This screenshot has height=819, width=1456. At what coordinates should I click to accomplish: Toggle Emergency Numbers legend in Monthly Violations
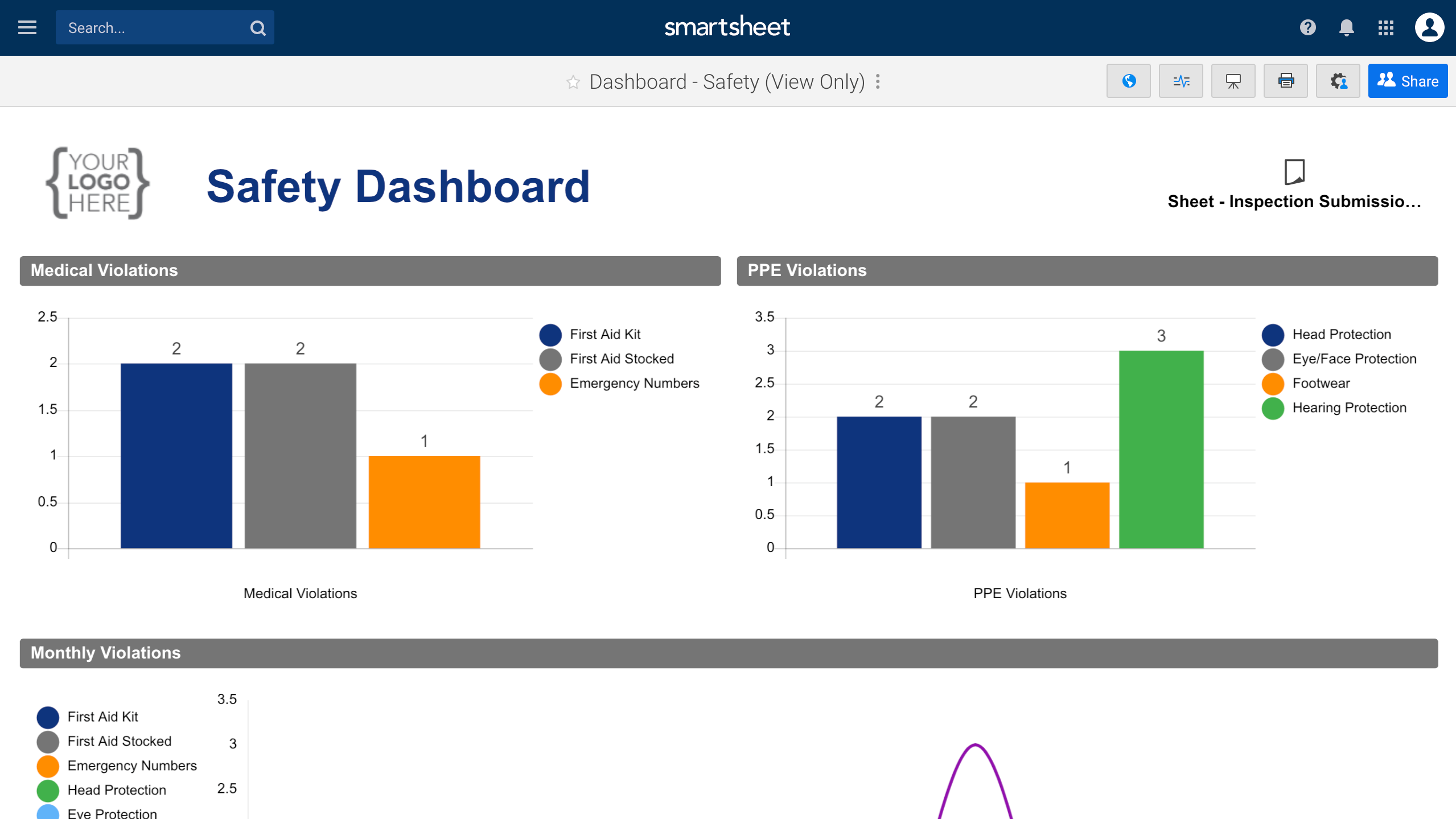click(x=131, y=766)
